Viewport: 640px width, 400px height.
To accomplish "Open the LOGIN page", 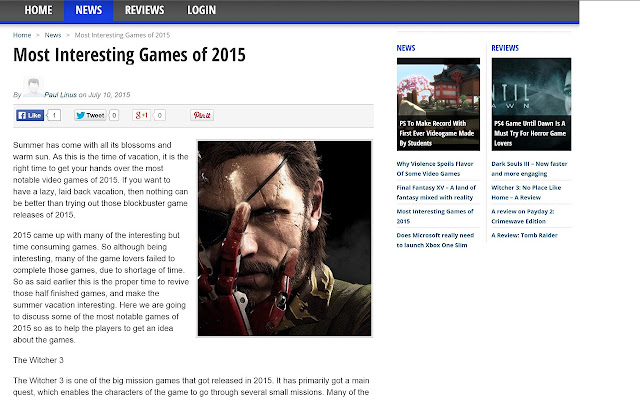I will (201, 10).
